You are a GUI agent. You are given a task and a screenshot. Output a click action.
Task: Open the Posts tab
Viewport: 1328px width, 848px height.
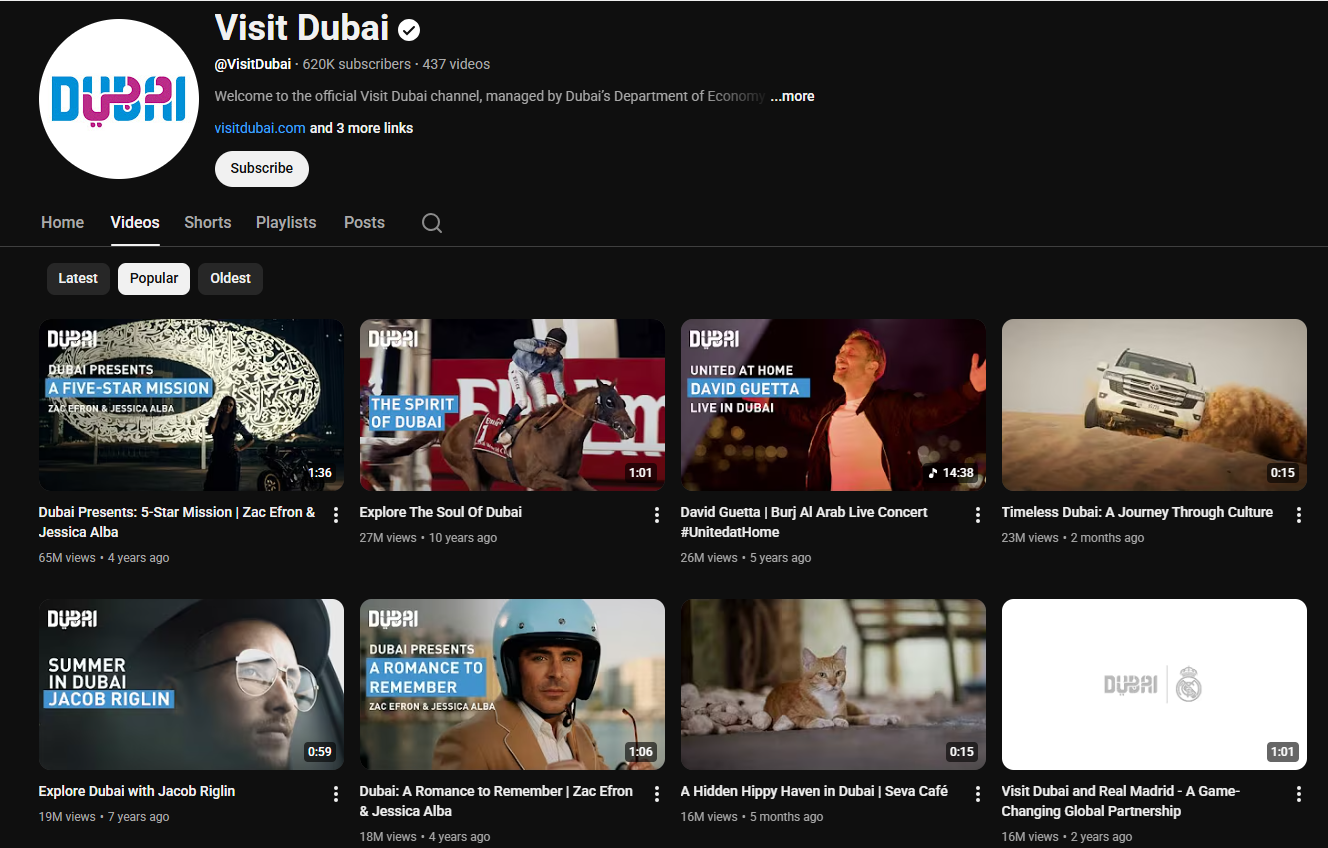tap(364, 222)
